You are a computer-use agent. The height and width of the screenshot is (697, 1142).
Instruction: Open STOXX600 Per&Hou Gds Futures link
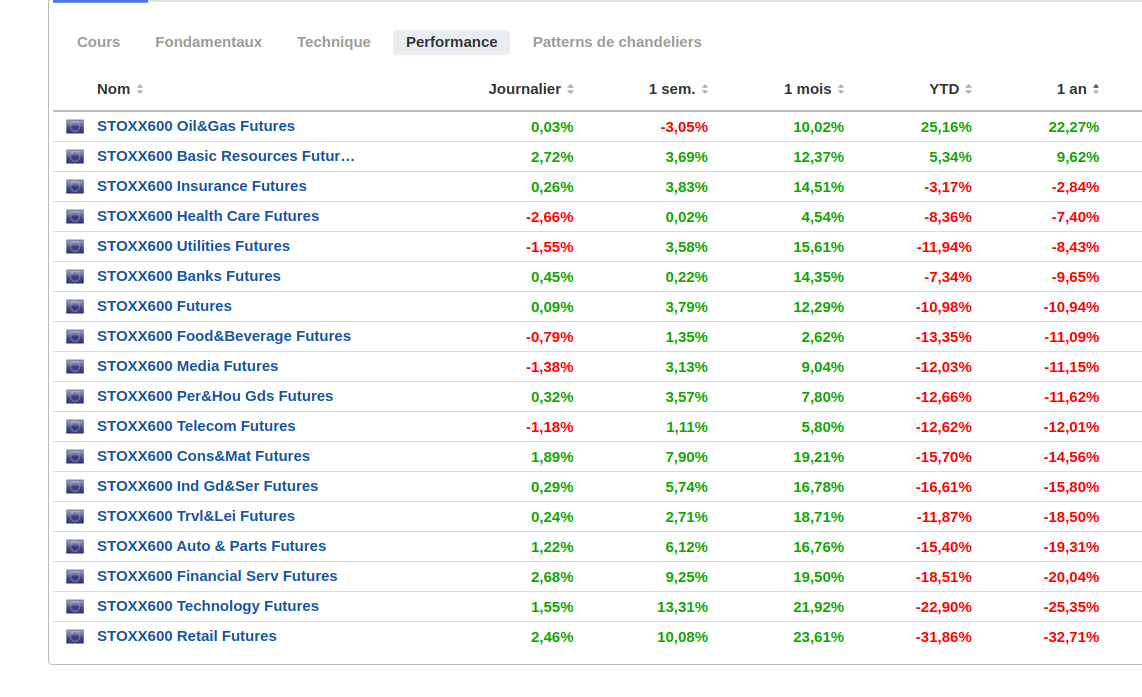pyautogui.click(x=215, y=396)
